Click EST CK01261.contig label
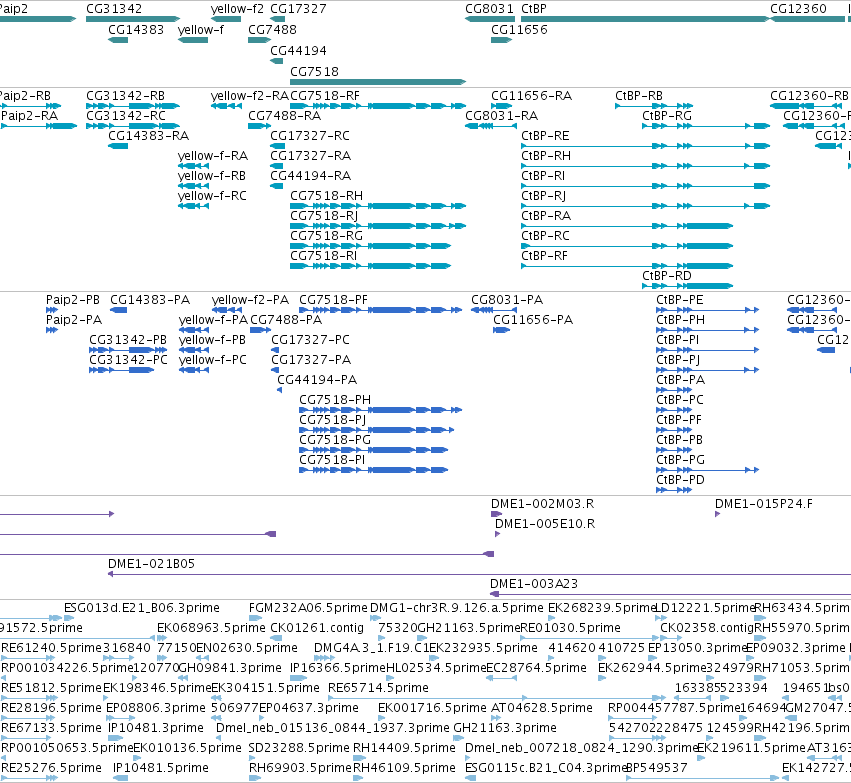 [317, 628]
